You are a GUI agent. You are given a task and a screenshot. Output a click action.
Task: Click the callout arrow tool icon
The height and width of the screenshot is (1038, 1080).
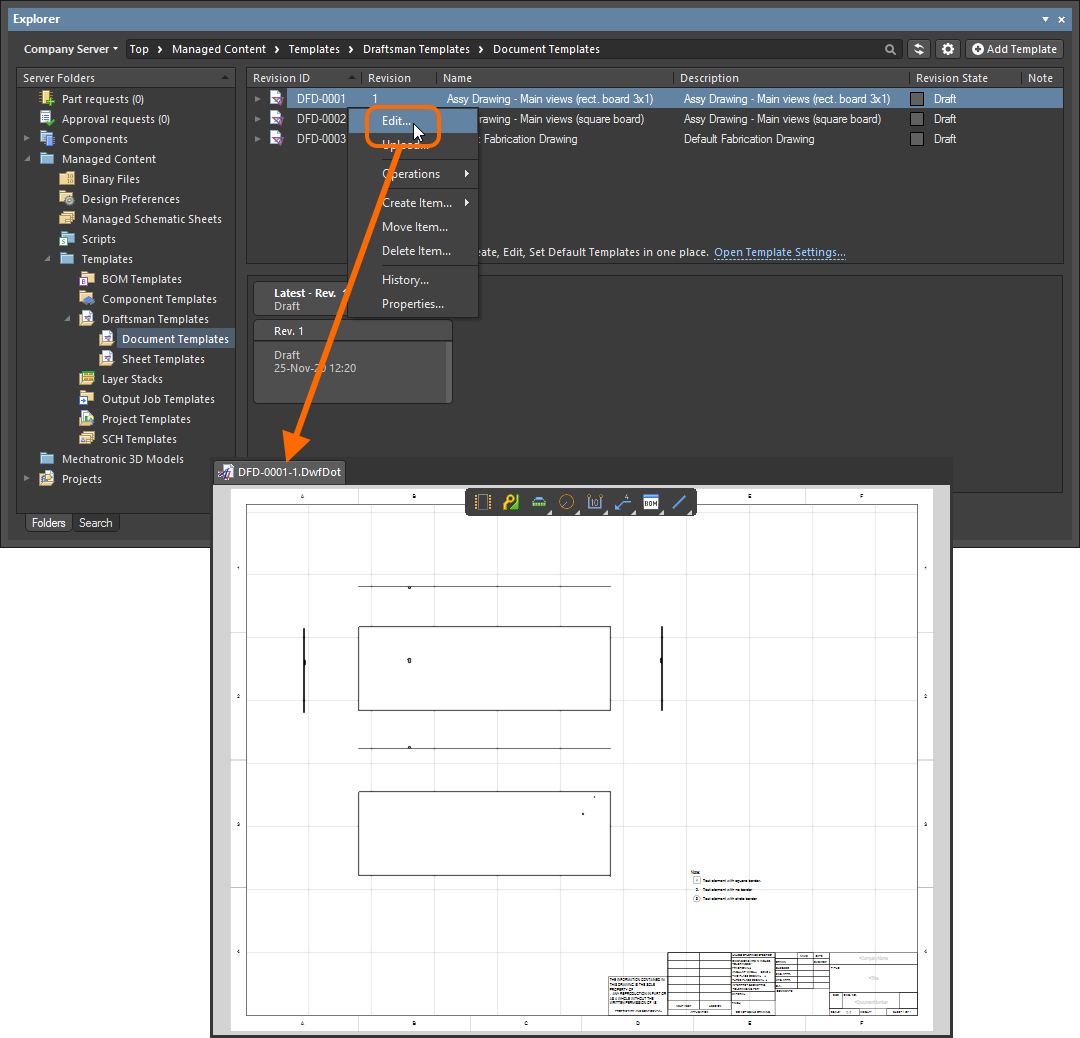click(623, 503)
